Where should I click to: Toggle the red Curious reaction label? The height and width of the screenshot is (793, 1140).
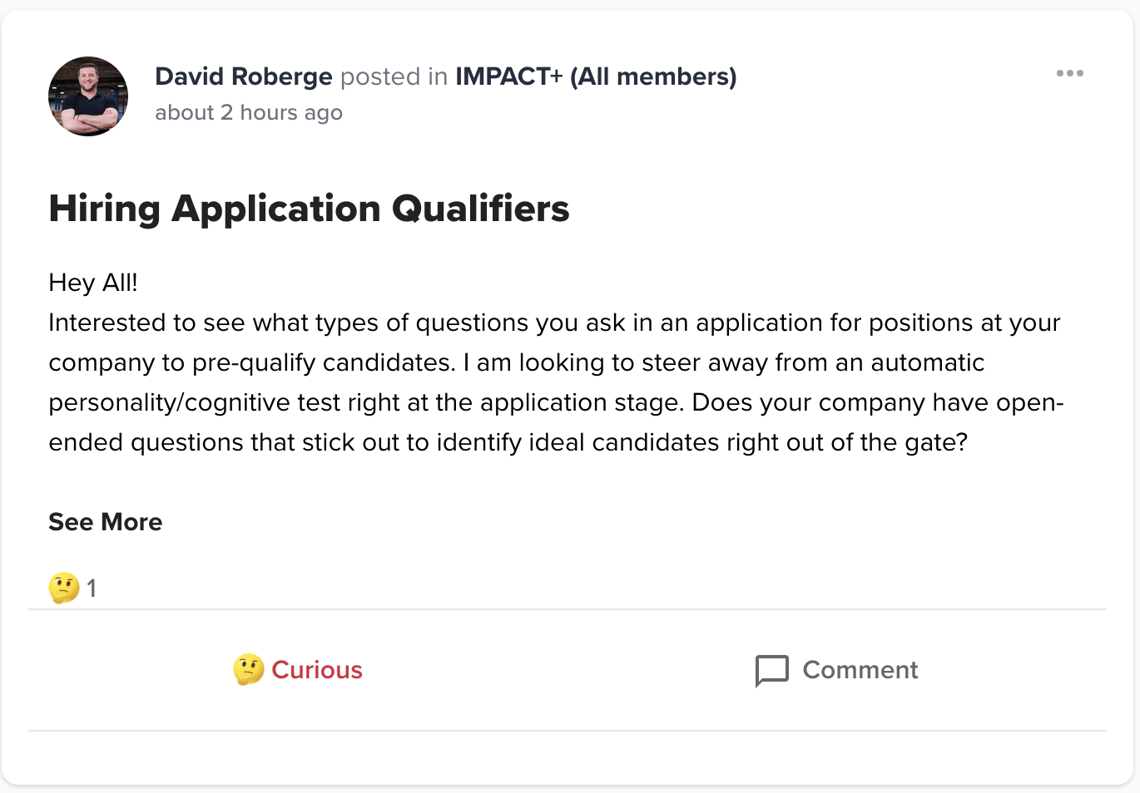coord(317,670)
